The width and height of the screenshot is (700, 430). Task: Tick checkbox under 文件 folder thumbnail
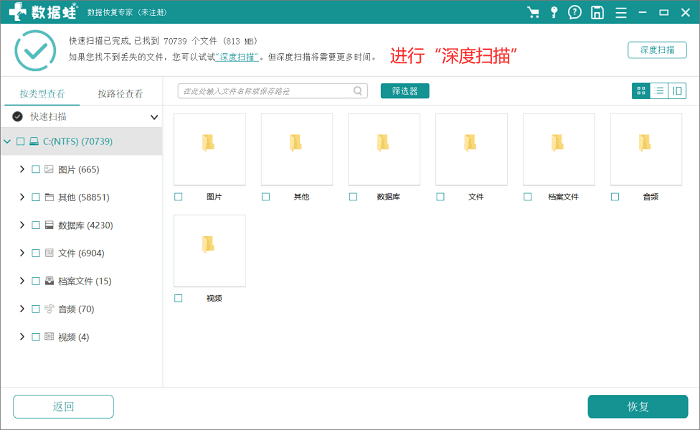[x=440, y=196]
